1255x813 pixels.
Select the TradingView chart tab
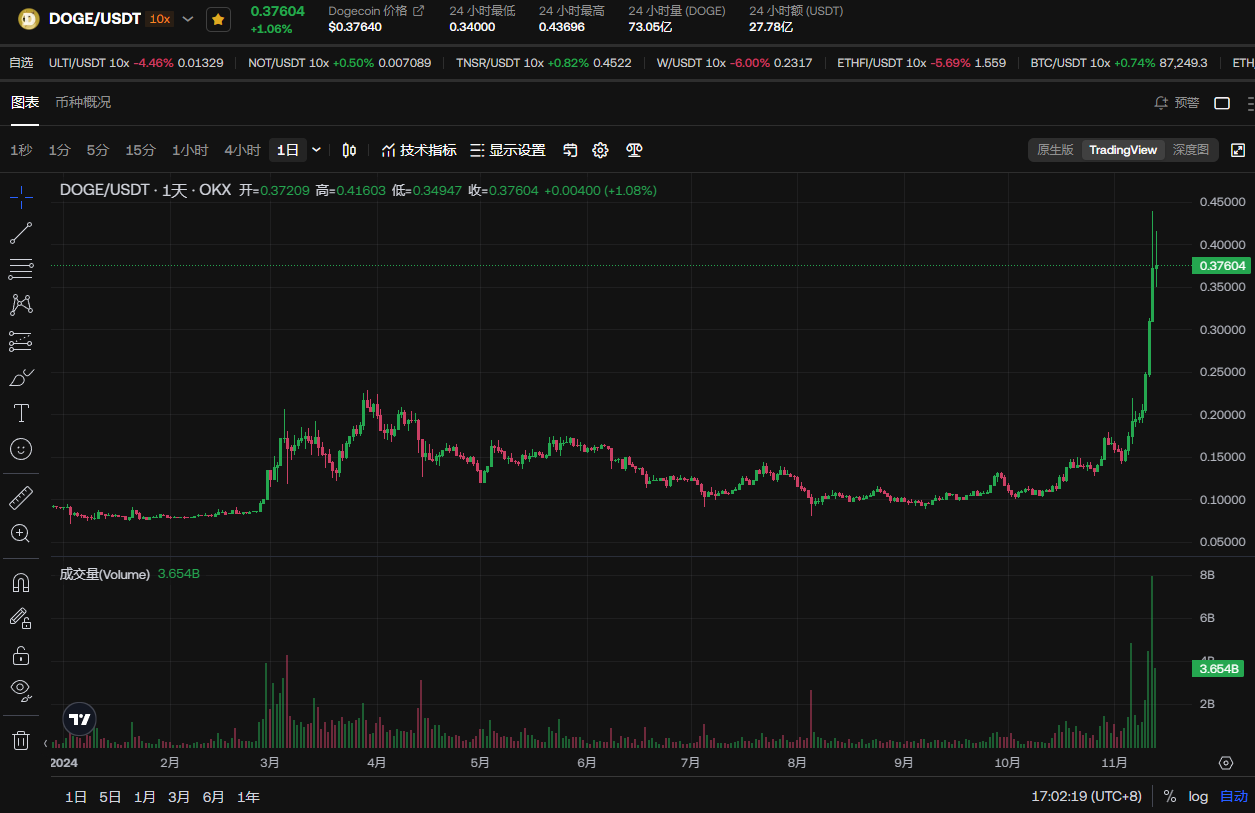coord(1123,150)
